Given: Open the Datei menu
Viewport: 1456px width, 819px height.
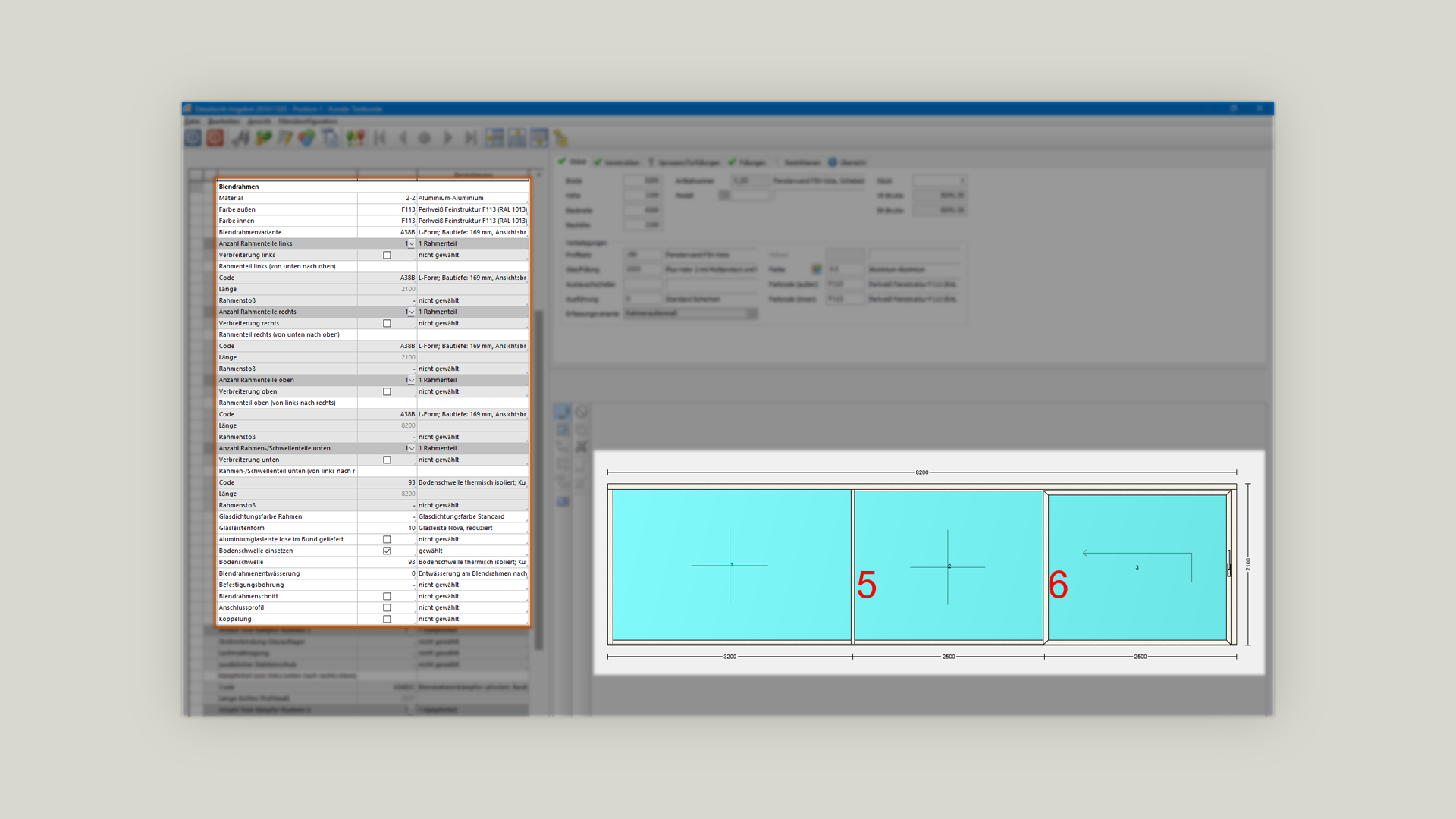Looking at the screenshot, I should click(193, 121).
